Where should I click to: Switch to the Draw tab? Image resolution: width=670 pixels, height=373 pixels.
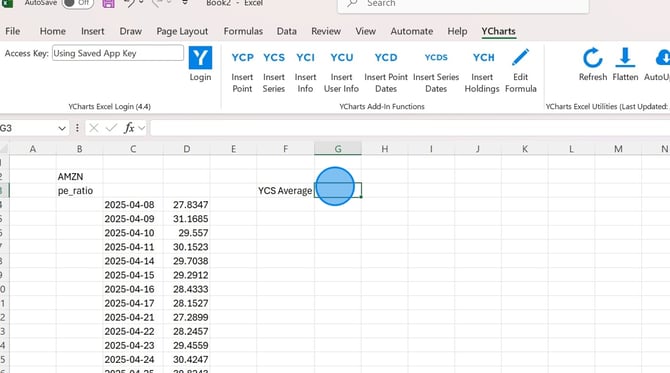(x=130, y=31)
